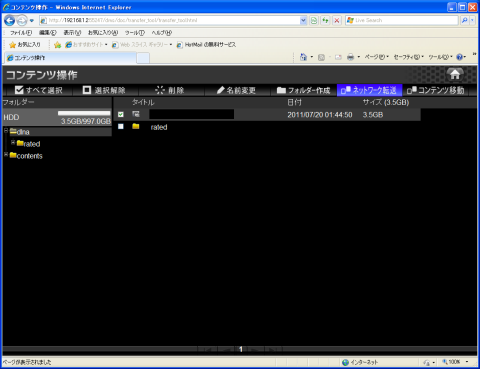Image resolution: width=480 pixels, height=369 pixels.
Task: Open the Home icon dropdown arrow
Action: click(x=312, y=57)
